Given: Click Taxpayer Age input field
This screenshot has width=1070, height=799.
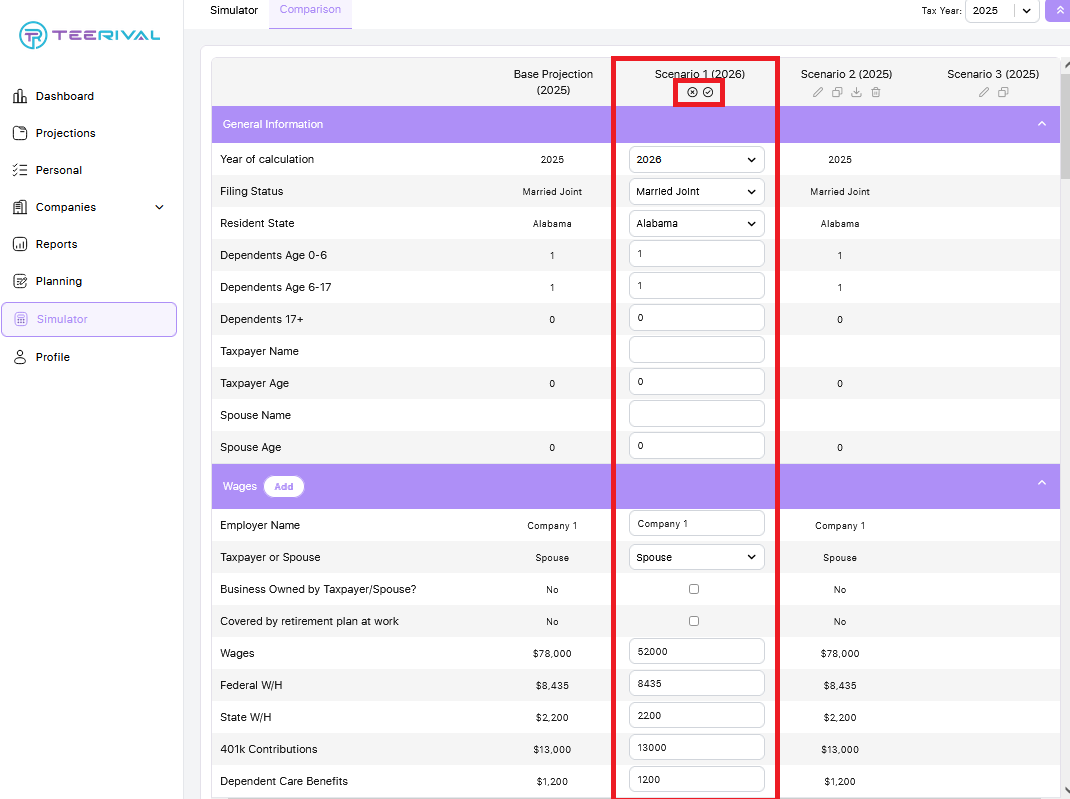Looking at the screenshot, I should (x=696, y=382).
